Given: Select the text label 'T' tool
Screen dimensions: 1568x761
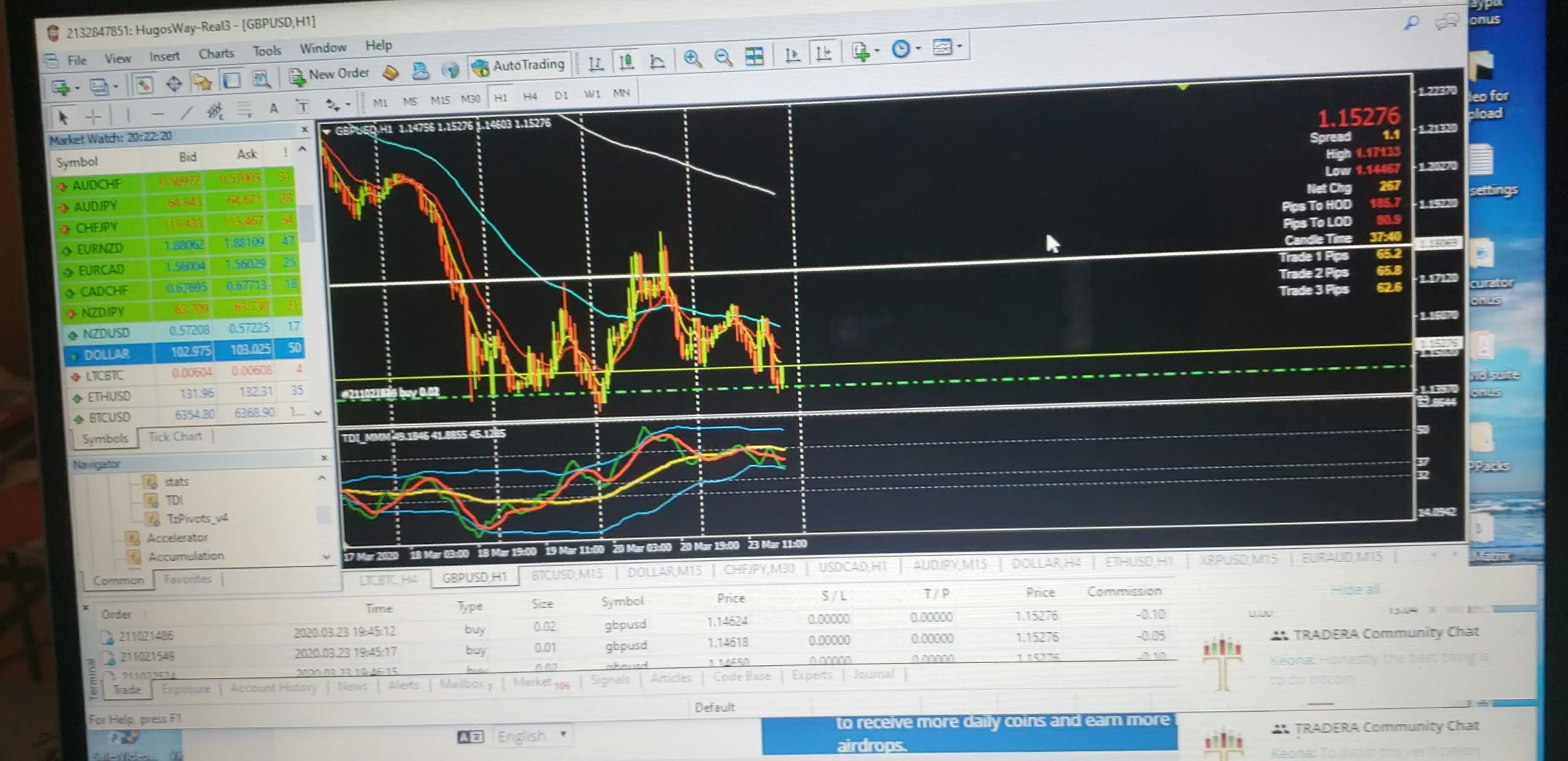Looking at the screenshot, I should click(x=302, y=107).
